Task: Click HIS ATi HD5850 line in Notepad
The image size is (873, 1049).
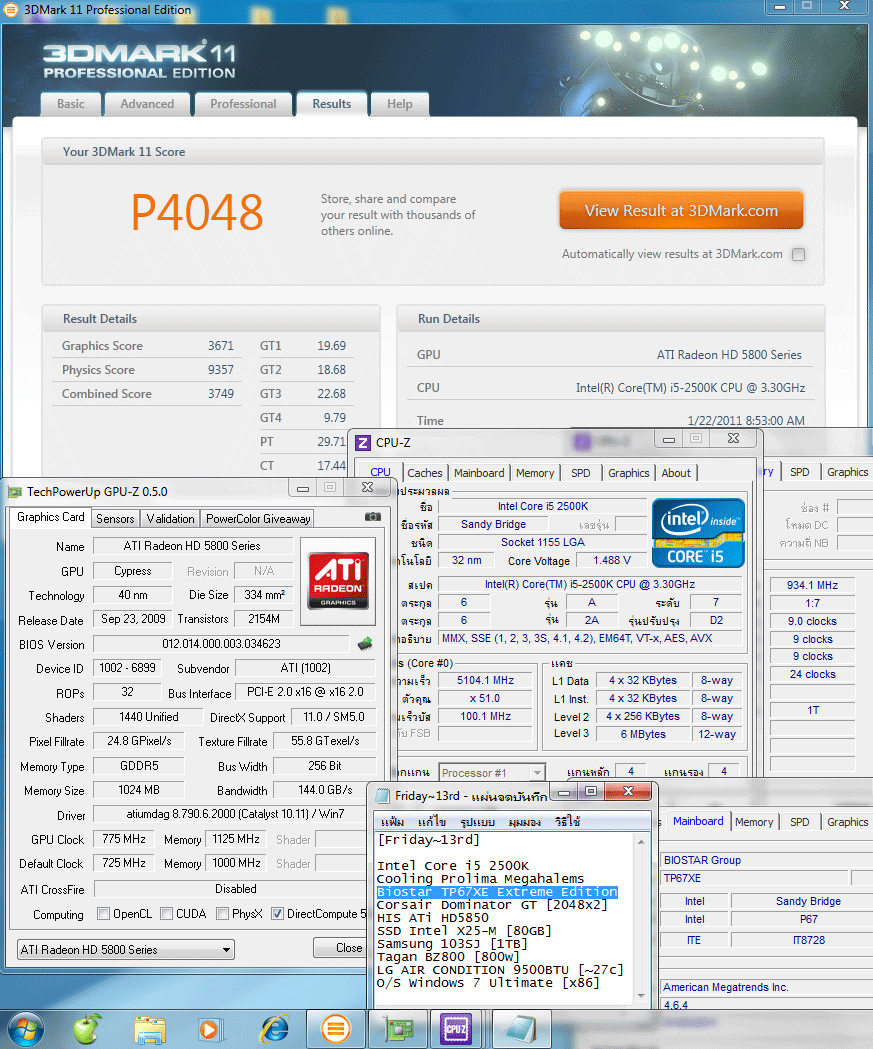Action: tap(433, 918)
